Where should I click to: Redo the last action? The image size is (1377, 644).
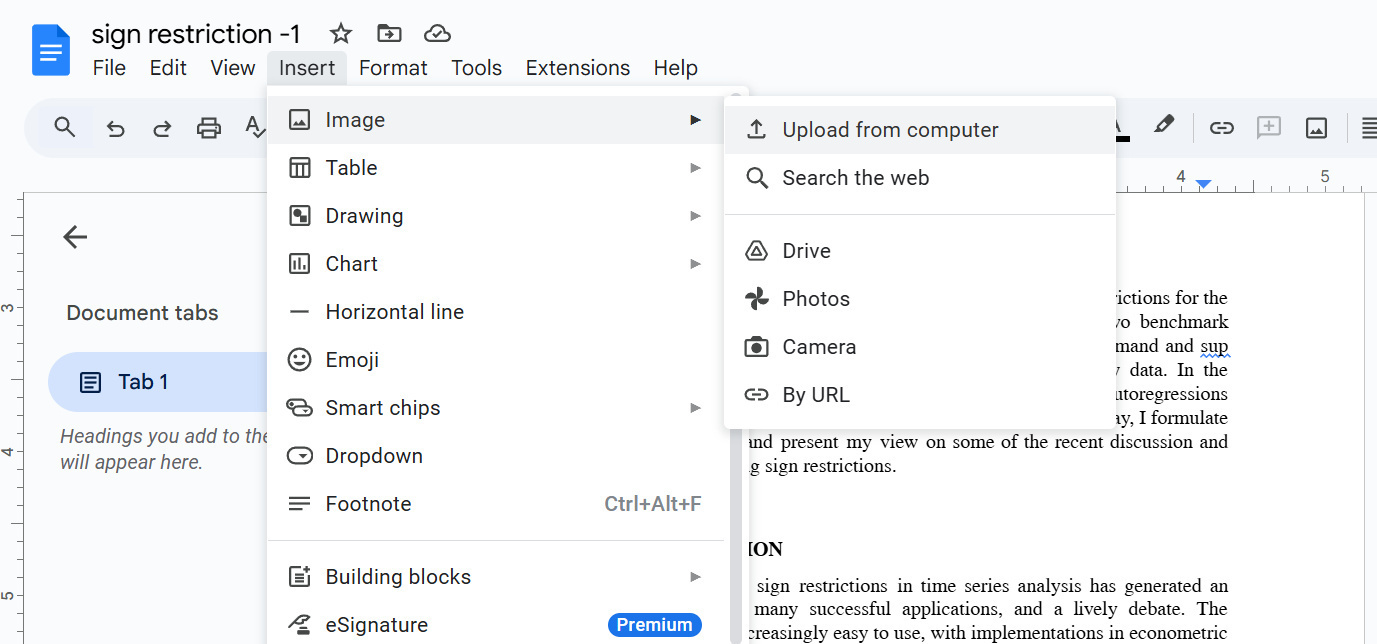click(162, 128)
